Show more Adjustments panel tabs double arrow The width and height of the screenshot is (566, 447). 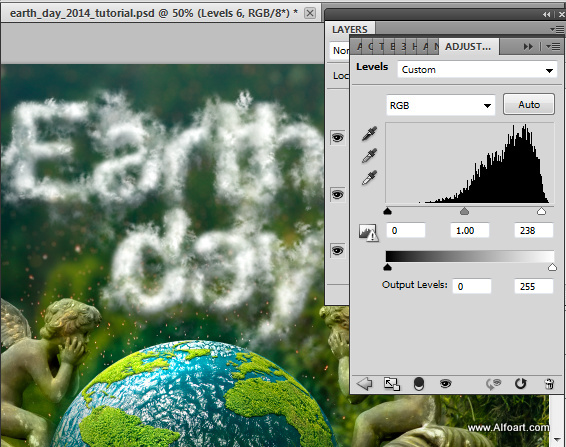pyautogui.click(x=528, y=47)
